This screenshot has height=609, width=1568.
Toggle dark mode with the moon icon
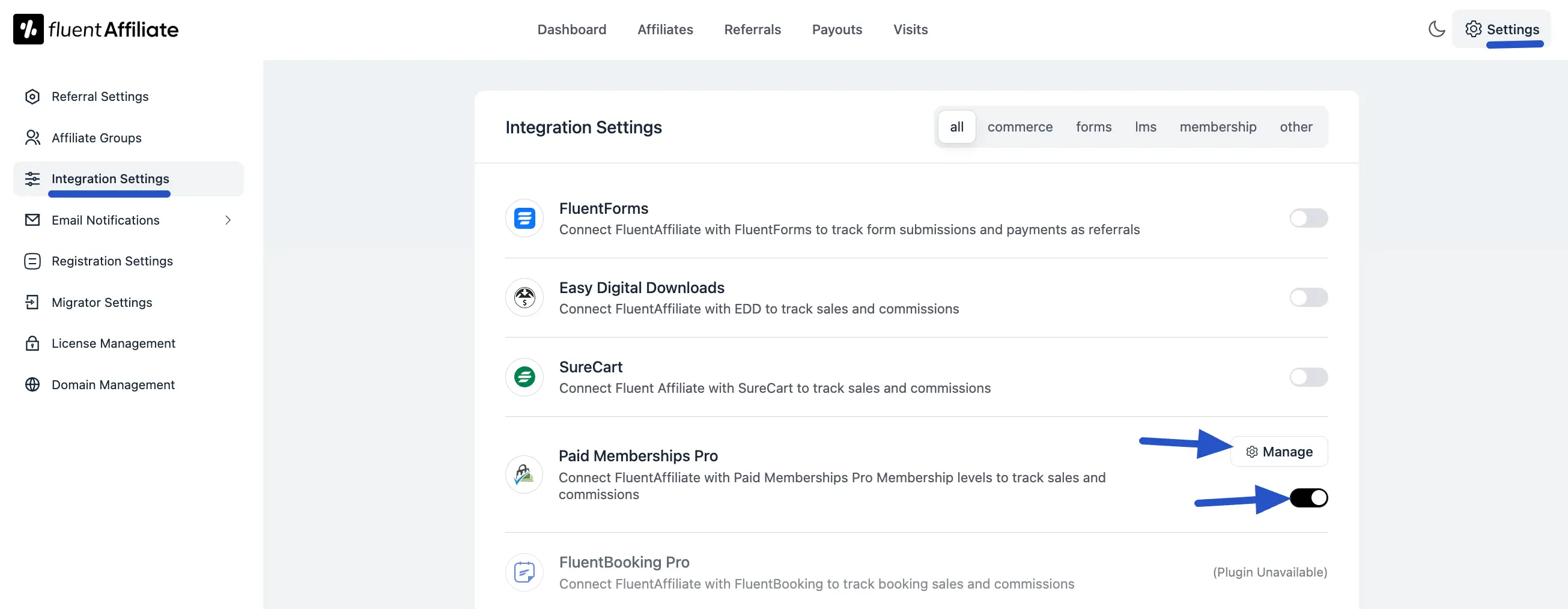pos(1436,29)
